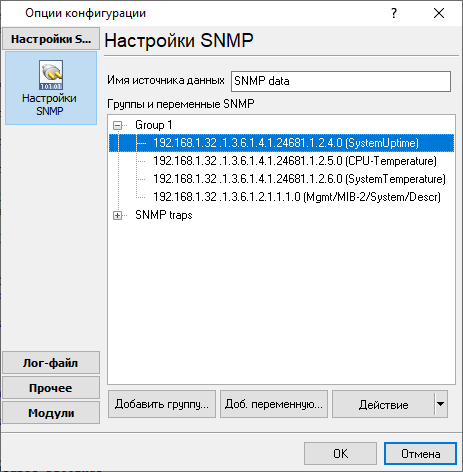Select the SystemUptime variable entry
This screenshot has width=463, height=472.
pos(286,143)
